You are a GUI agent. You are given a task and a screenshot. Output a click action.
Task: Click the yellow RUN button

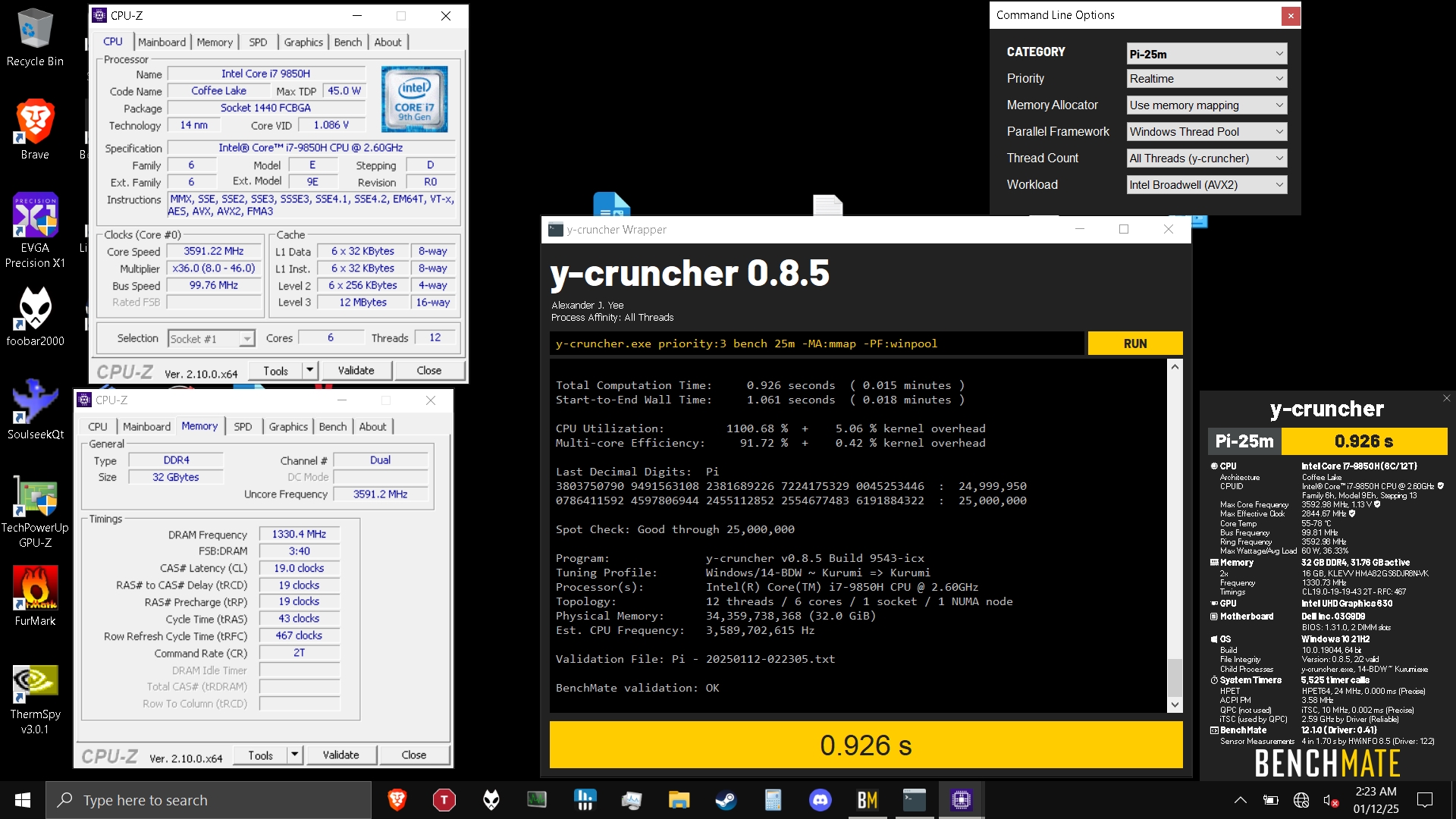tap(1135, 344)
